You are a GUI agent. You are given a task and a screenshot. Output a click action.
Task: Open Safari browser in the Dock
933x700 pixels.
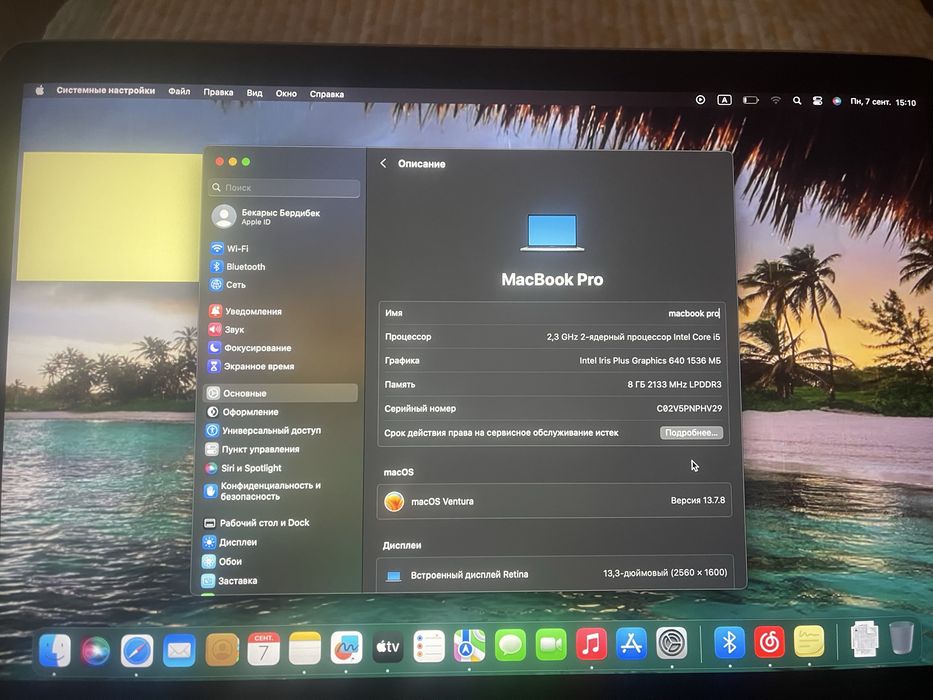pos(137,651)
